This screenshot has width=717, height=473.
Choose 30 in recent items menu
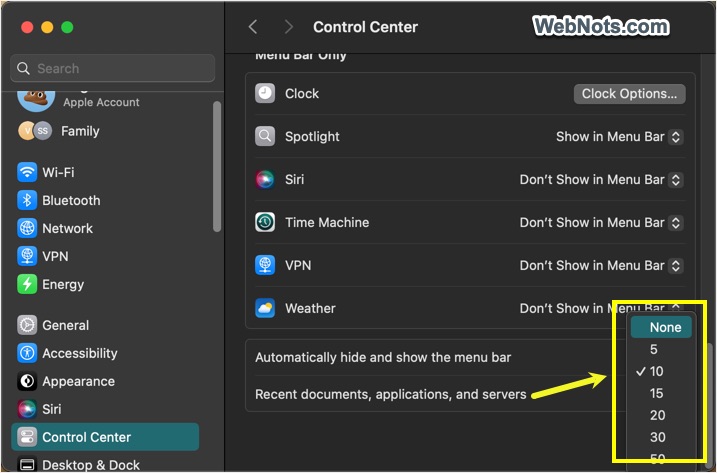(661, 437)
